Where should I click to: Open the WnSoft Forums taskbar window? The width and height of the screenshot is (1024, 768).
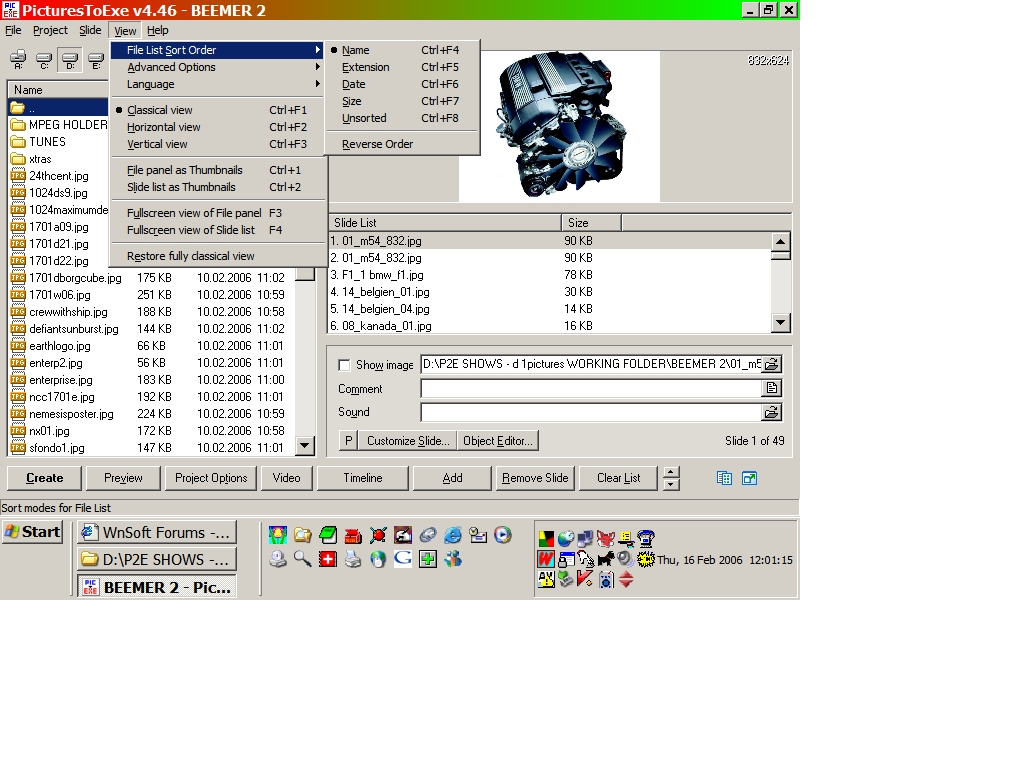(x=157, y=532)
